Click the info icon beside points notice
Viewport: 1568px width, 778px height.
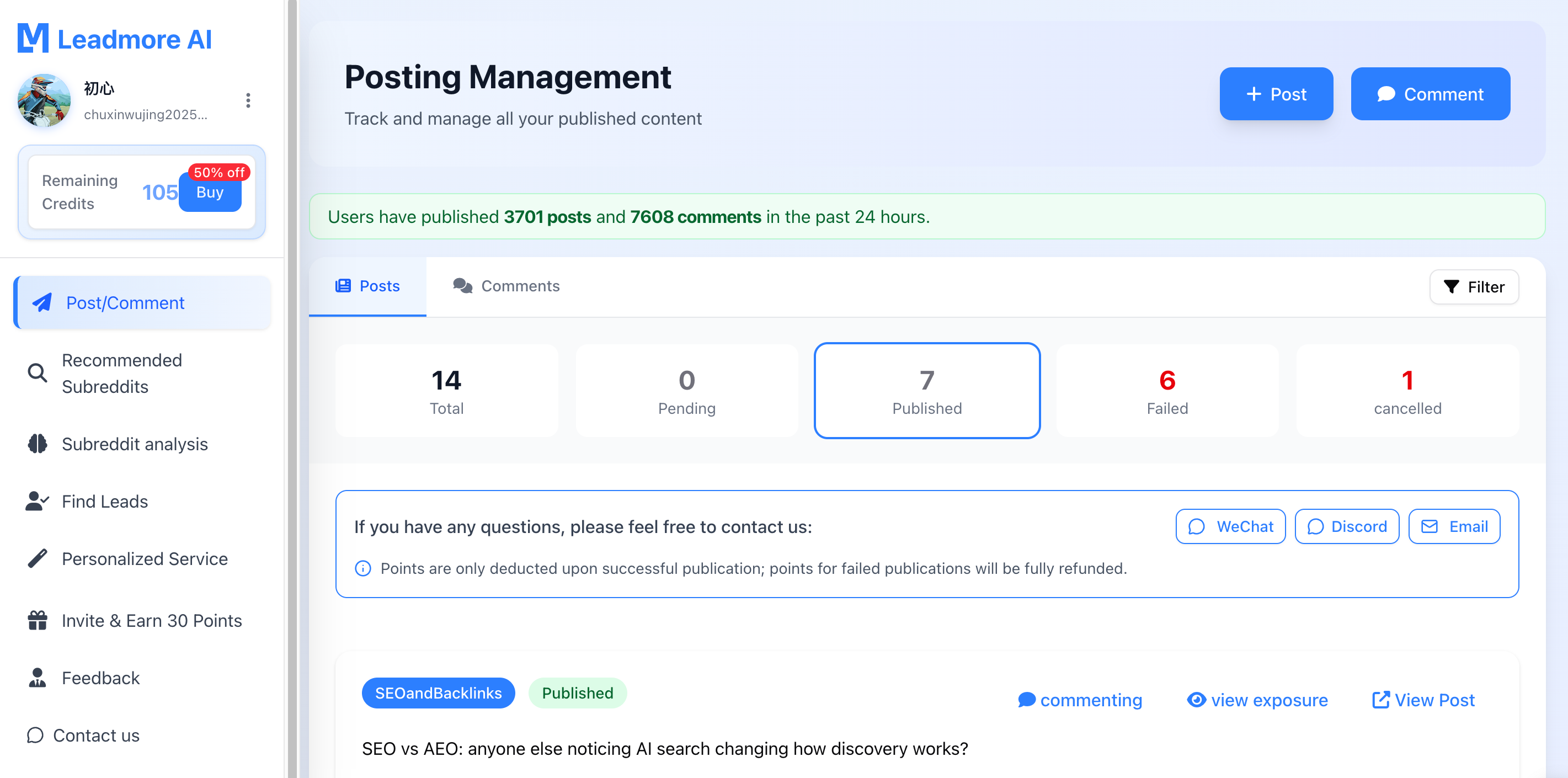(363, 568)
